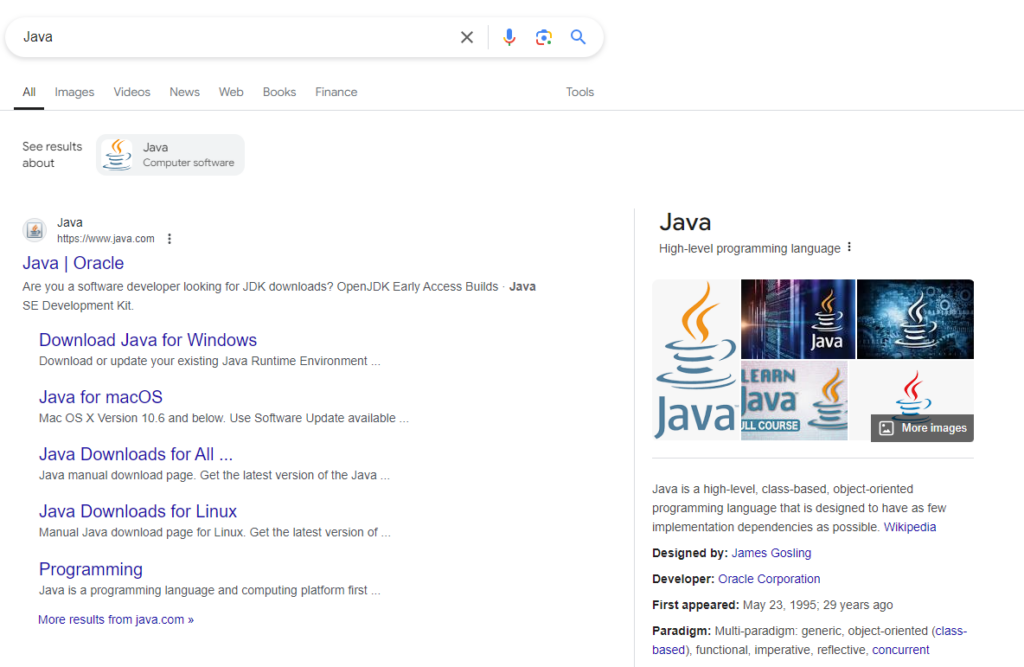Open Download Java for Windows link

148,340
